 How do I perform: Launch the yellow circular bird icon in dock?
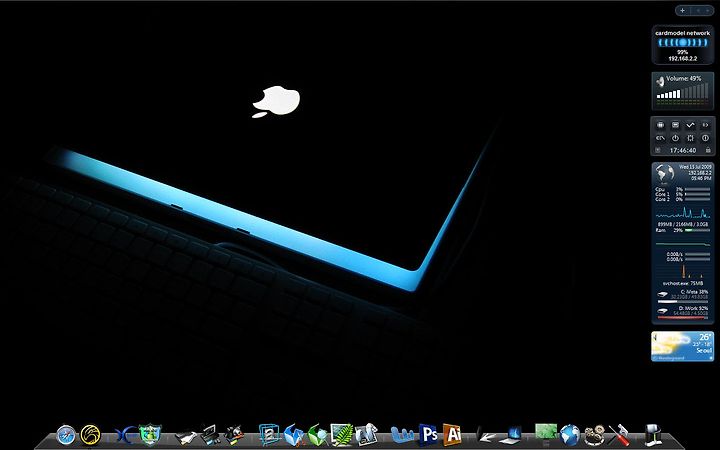click(x=90, y=434)
